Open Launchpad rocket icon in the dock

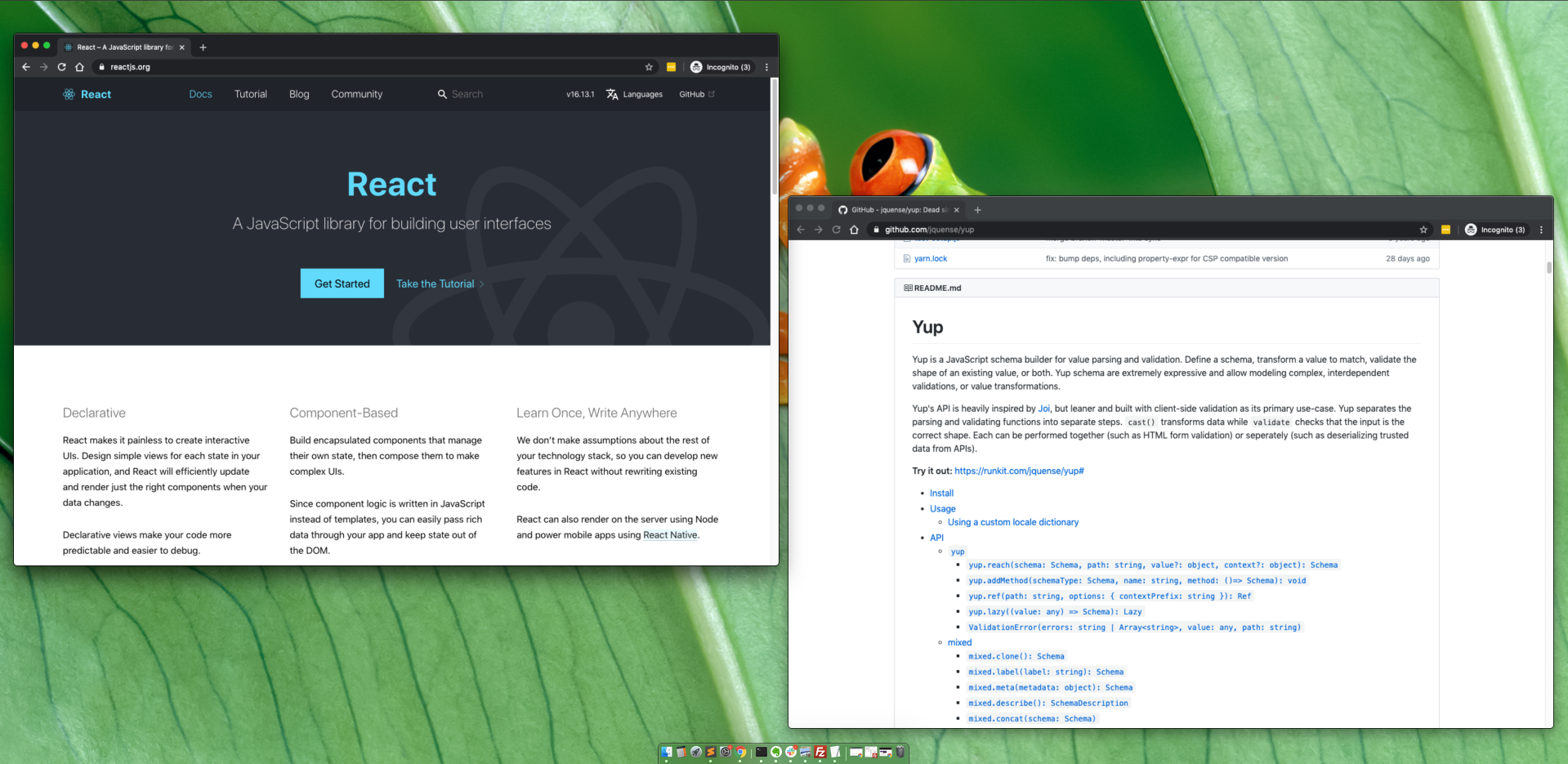point(696,752)
